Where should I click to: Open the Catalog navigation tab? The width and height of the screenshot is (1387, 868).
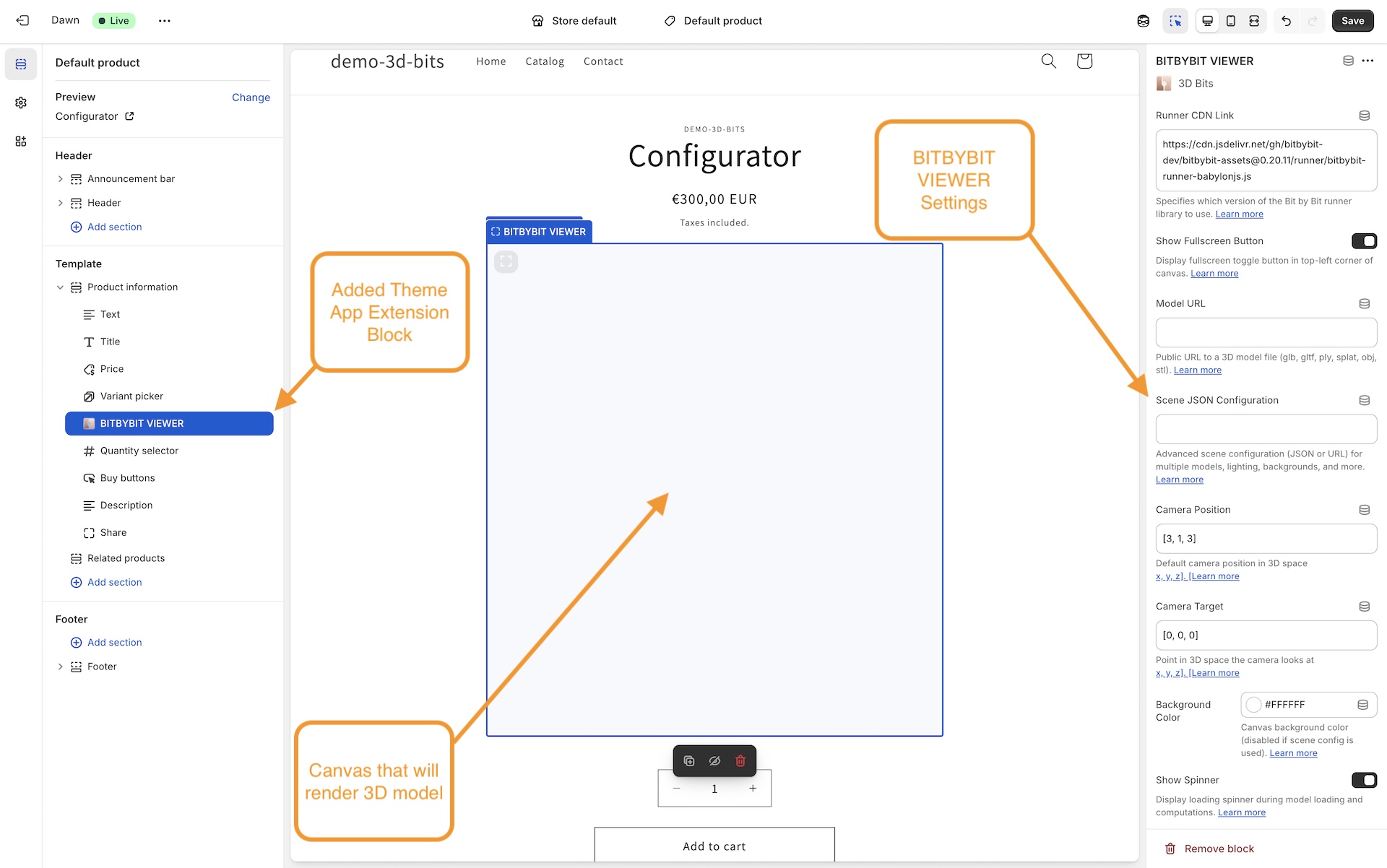click(x=545, y=61)
